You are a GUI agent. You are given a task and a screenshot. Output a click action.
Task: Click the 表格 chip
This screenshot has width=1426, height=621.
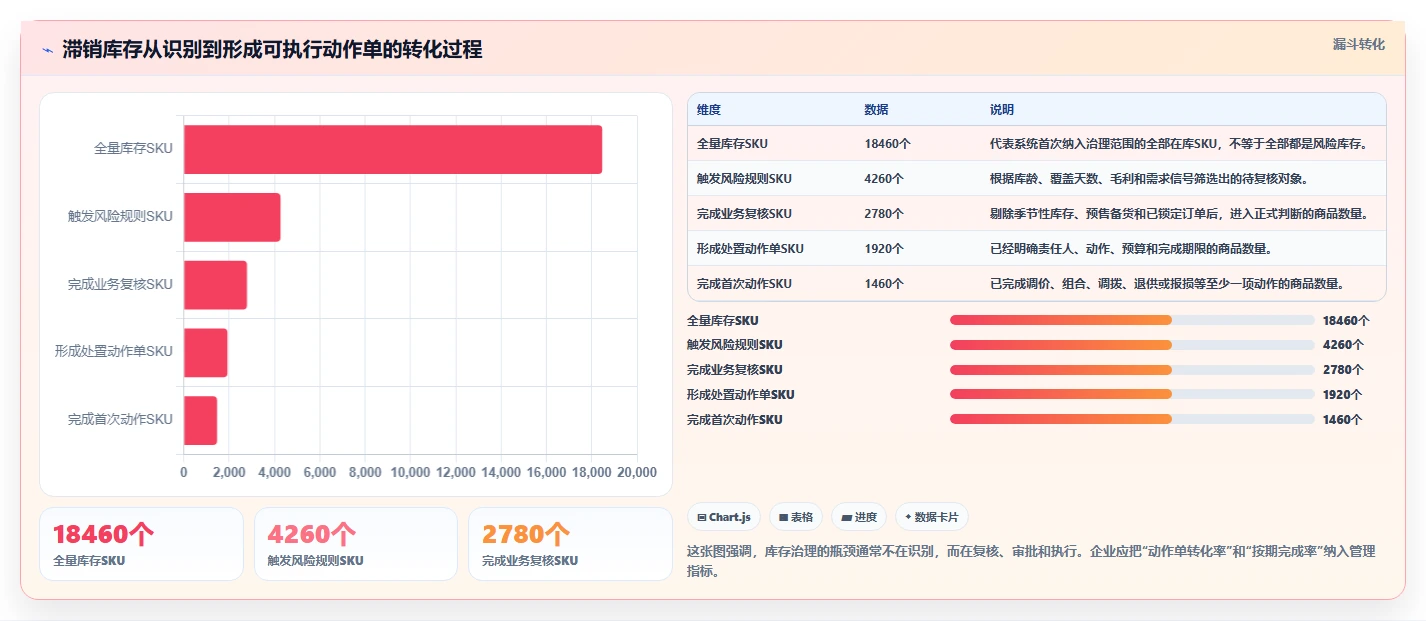(x=796, y=517)
